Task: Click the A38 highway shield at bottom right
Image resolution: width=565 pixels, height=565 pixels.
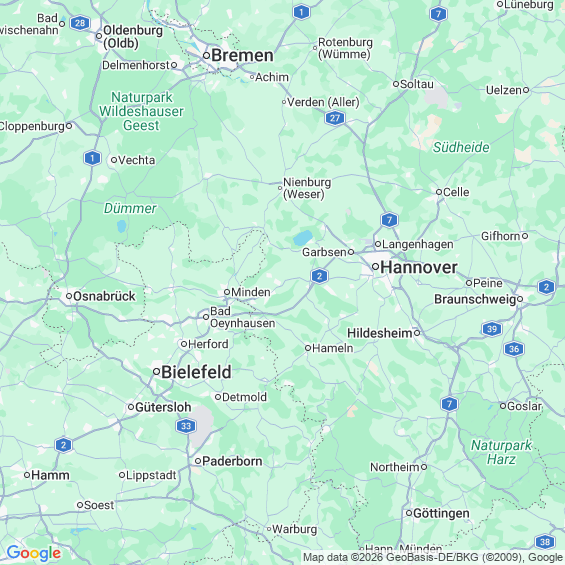Action: (545, 542)
